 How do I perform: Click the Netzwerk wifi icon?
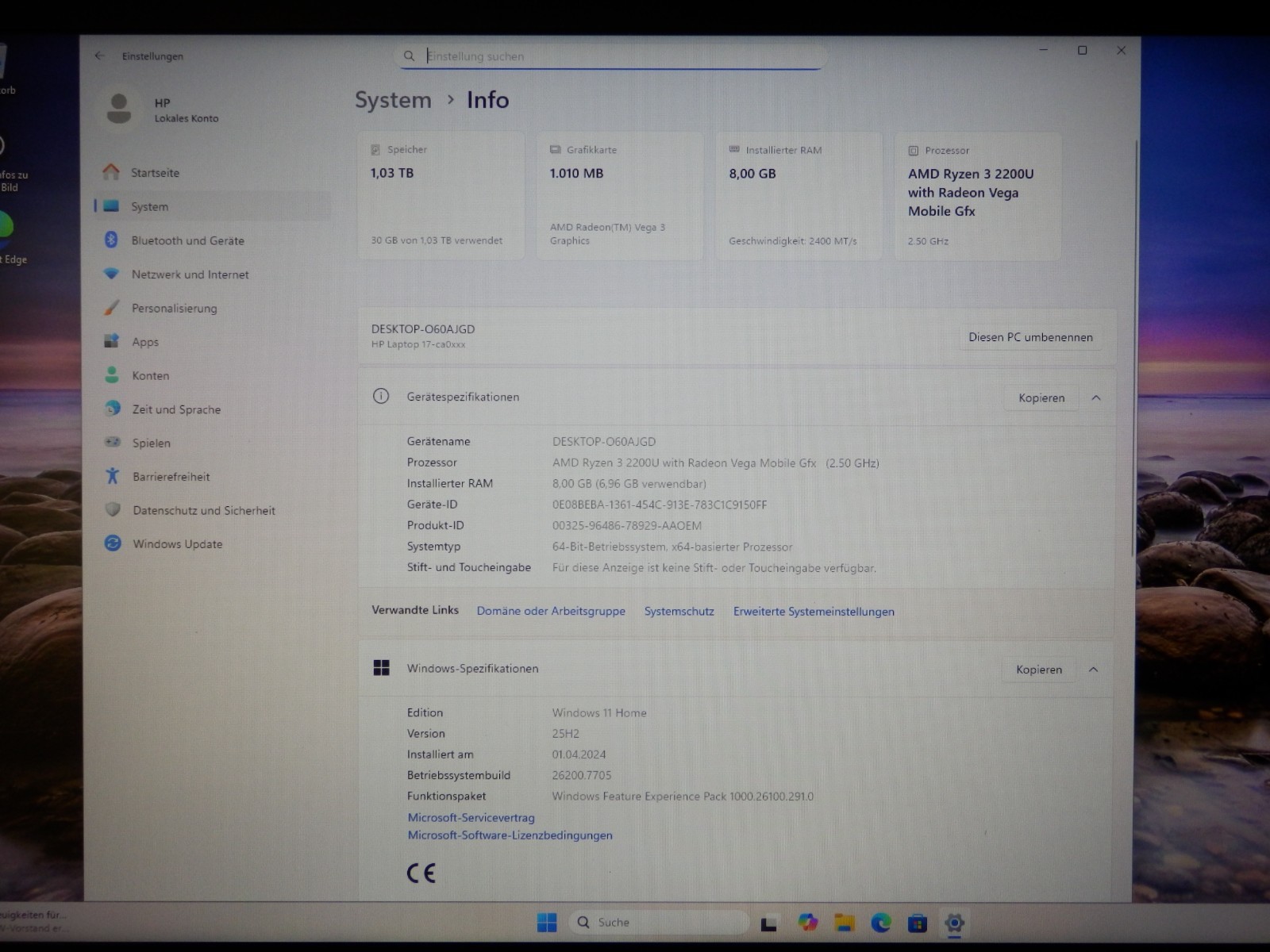(111, 274)
